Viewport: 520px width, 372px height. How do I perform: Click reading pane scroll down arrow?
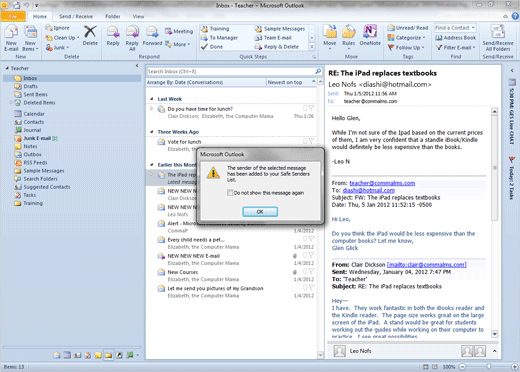495,334
